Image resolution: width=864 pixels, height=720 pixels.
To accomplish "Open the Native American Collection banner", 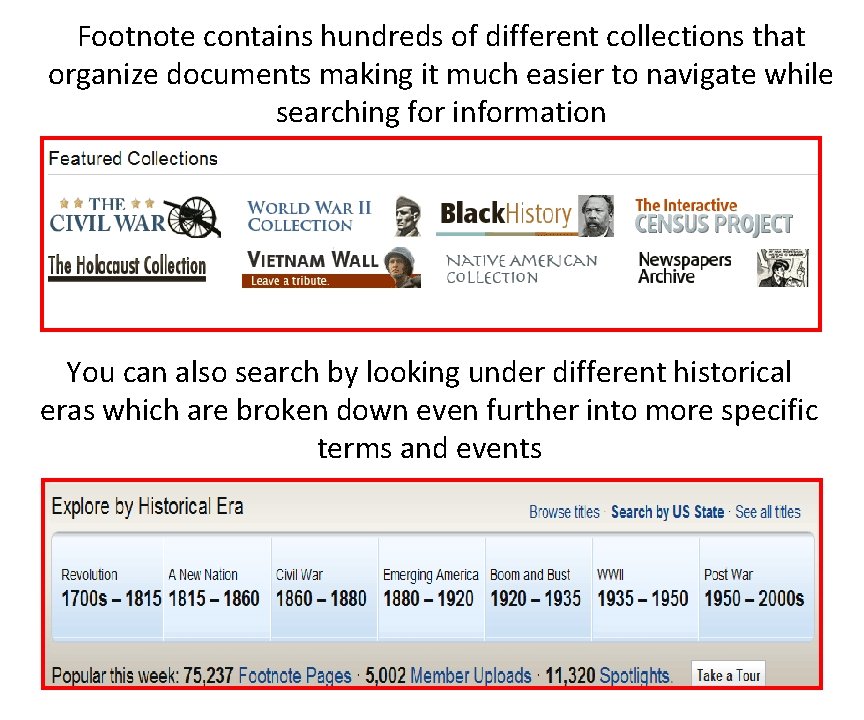I will click(521, 268).
